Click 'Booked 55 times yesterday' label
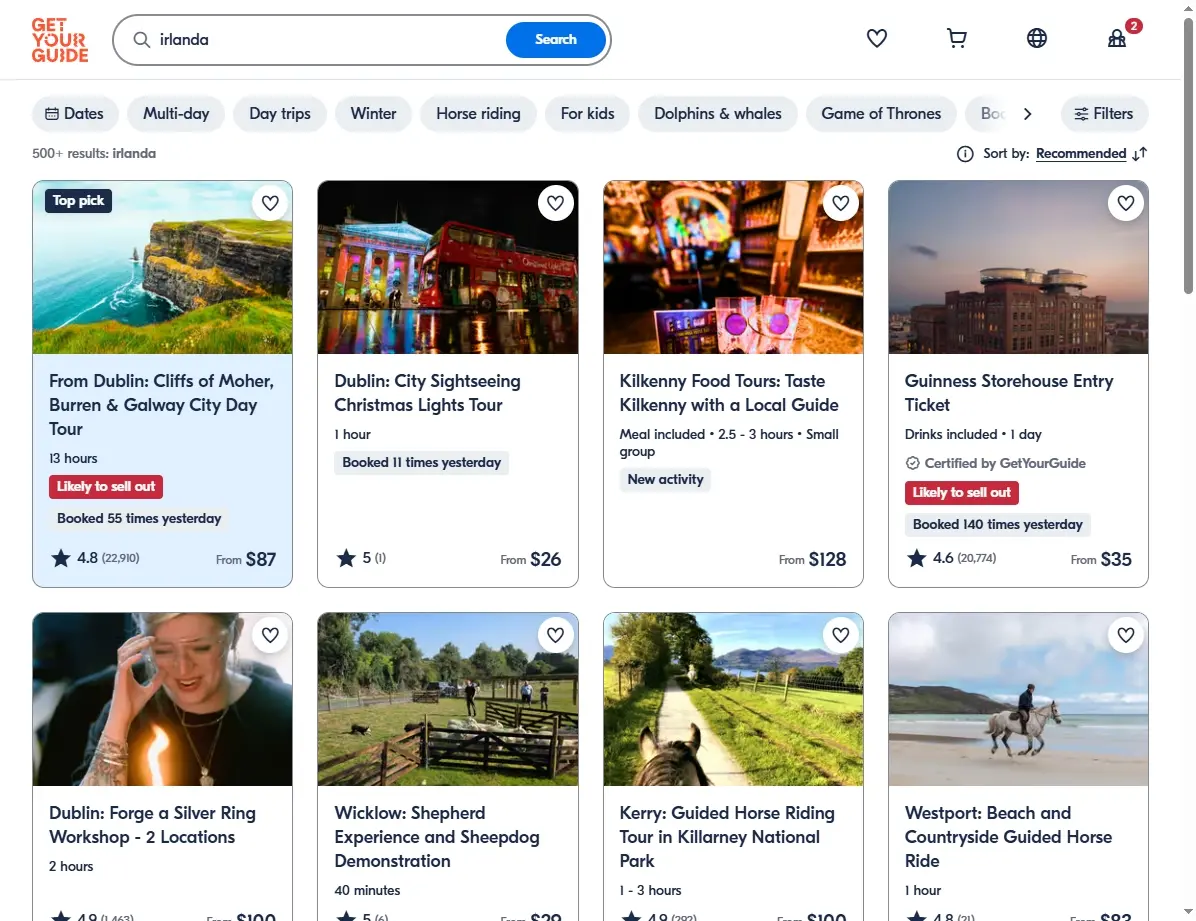The width and height of the screenshot is (1196, 921). tap(139, 519)
